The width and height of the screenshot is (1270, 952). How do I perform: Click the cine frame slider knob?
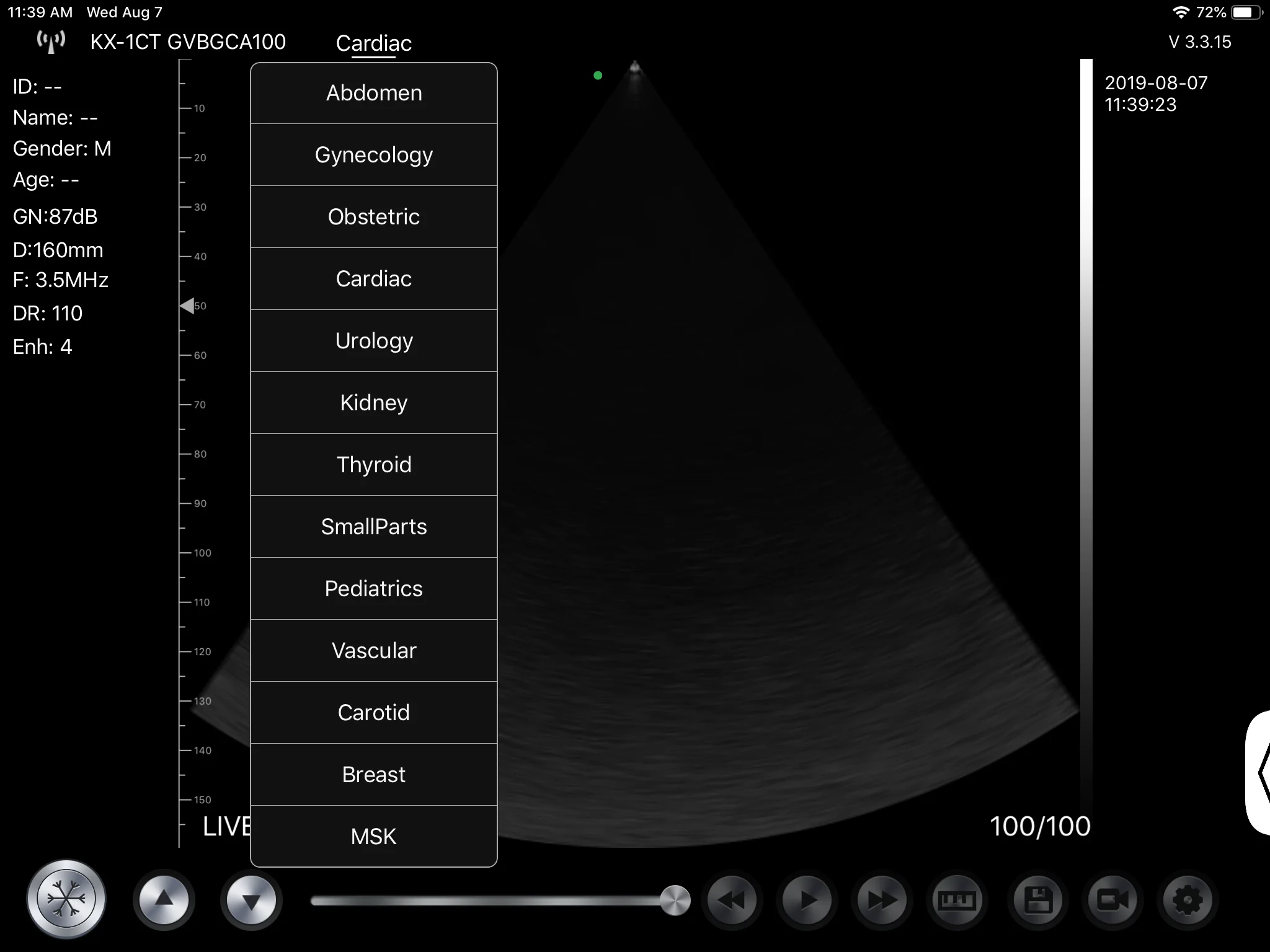click(x=675, y=900)
